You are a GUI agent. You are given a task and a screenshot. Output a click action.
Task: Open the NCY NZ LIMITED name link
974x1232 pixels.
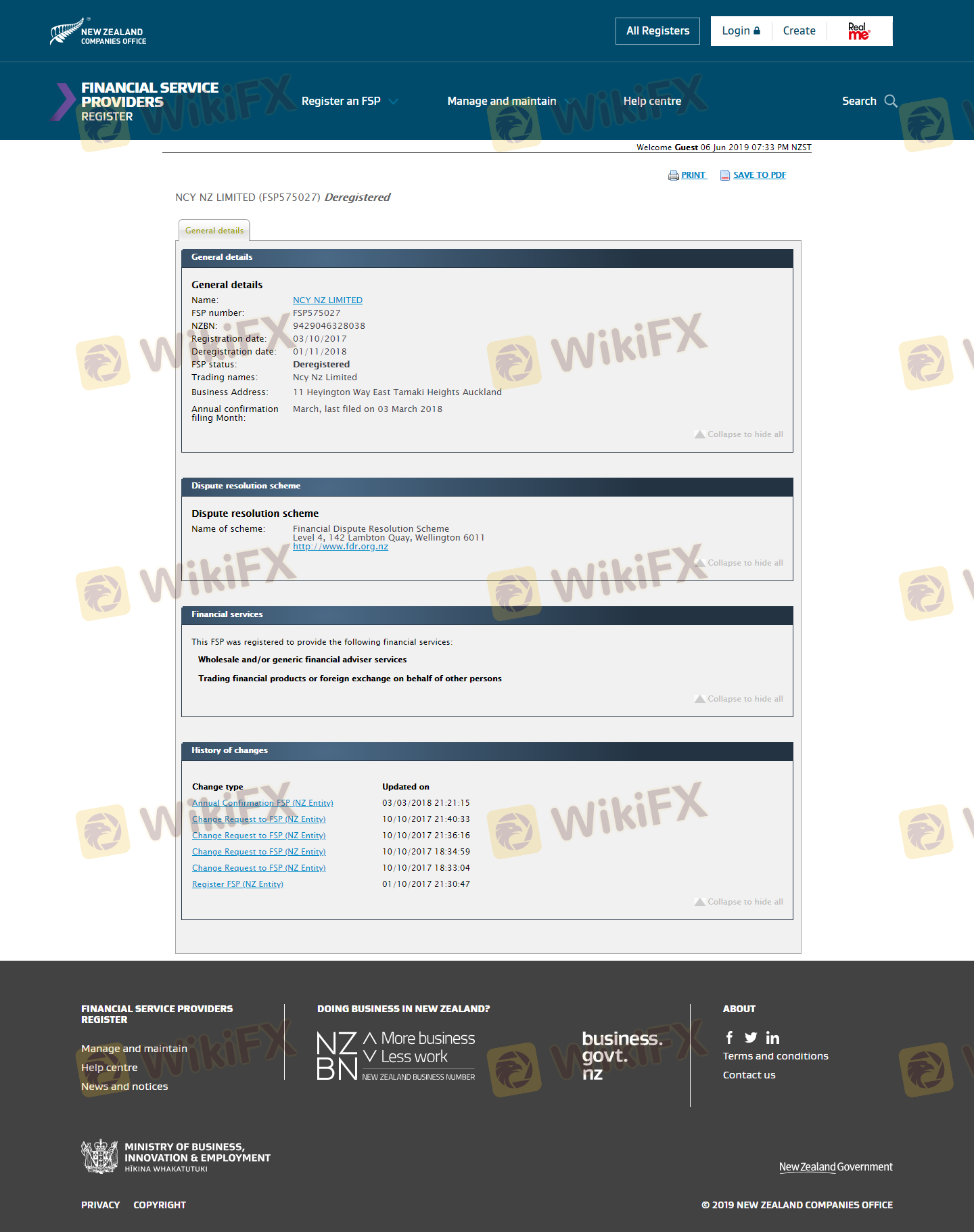[327, 300]
